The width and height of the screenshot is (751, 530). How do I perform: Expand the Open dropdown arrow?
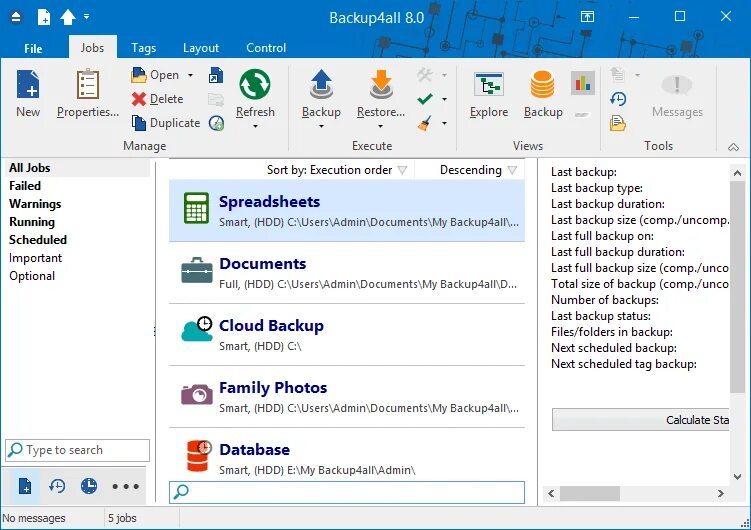(x=190, y=75)
